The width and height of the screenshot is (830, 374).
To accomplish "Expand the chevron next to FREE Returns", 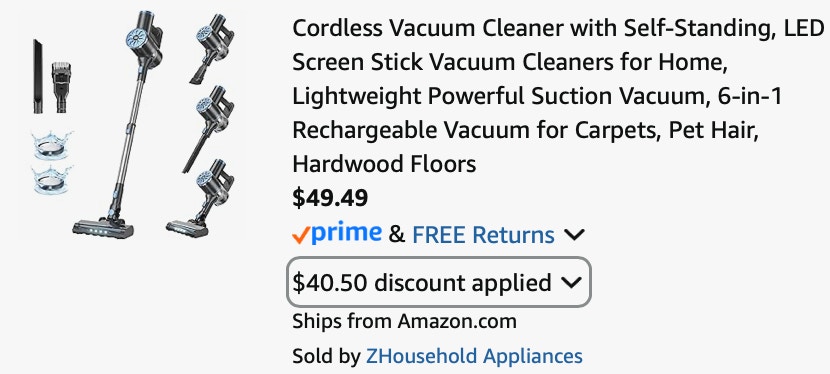I will coord(574,234).
